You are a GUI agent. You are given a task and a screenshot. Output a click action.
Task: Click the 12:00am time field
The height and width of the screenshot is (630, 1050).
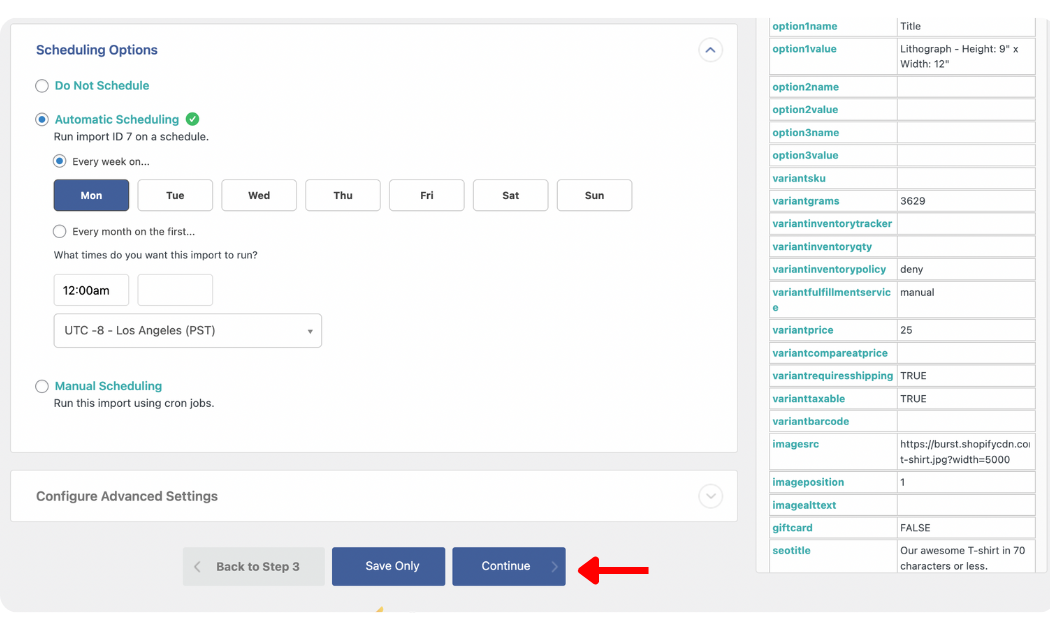click(91, 289)
